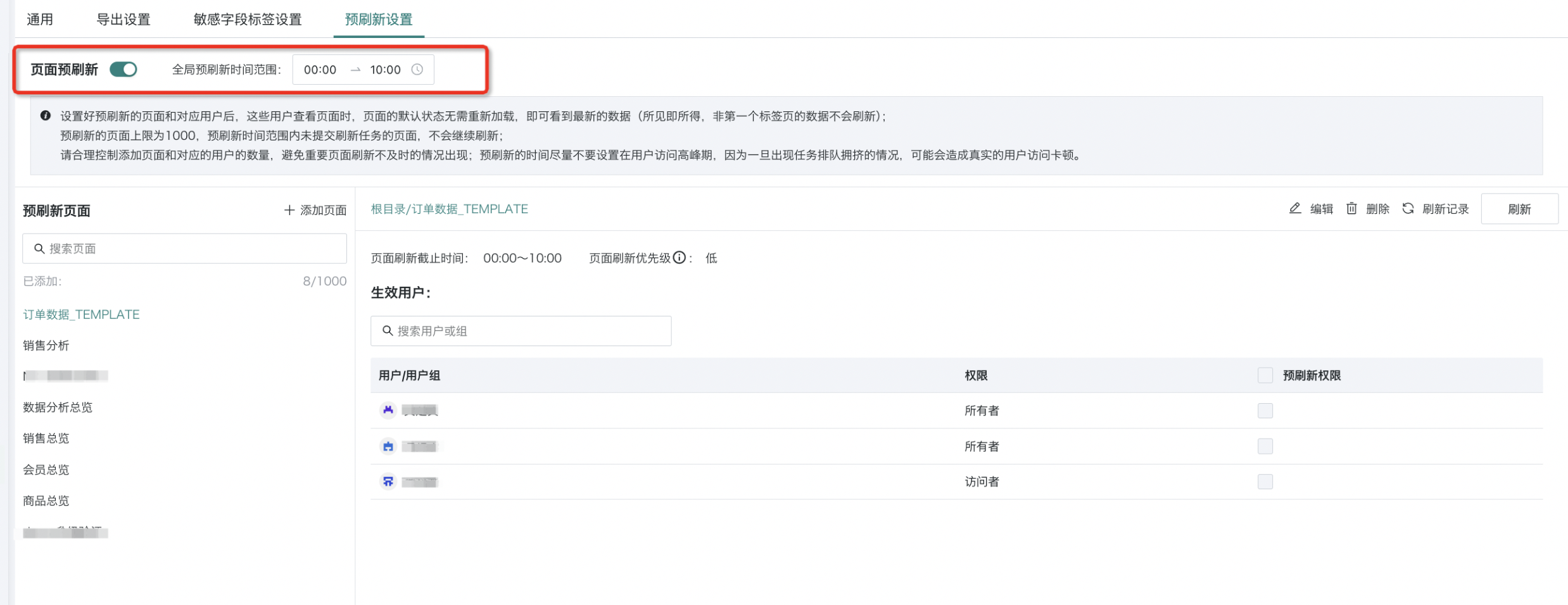Switch to the 导出设置 tab
Viewport: 1568px width, 605px height.
pyautogui.click(x=123, y=19)
